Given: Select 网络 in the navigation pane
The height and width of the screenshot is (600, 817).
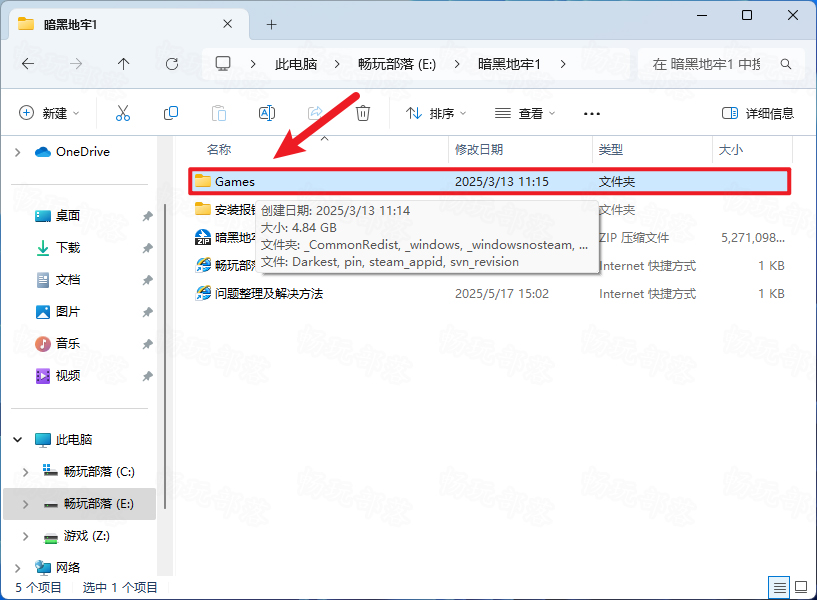Looking at the screenshot, I should [68, 568].
